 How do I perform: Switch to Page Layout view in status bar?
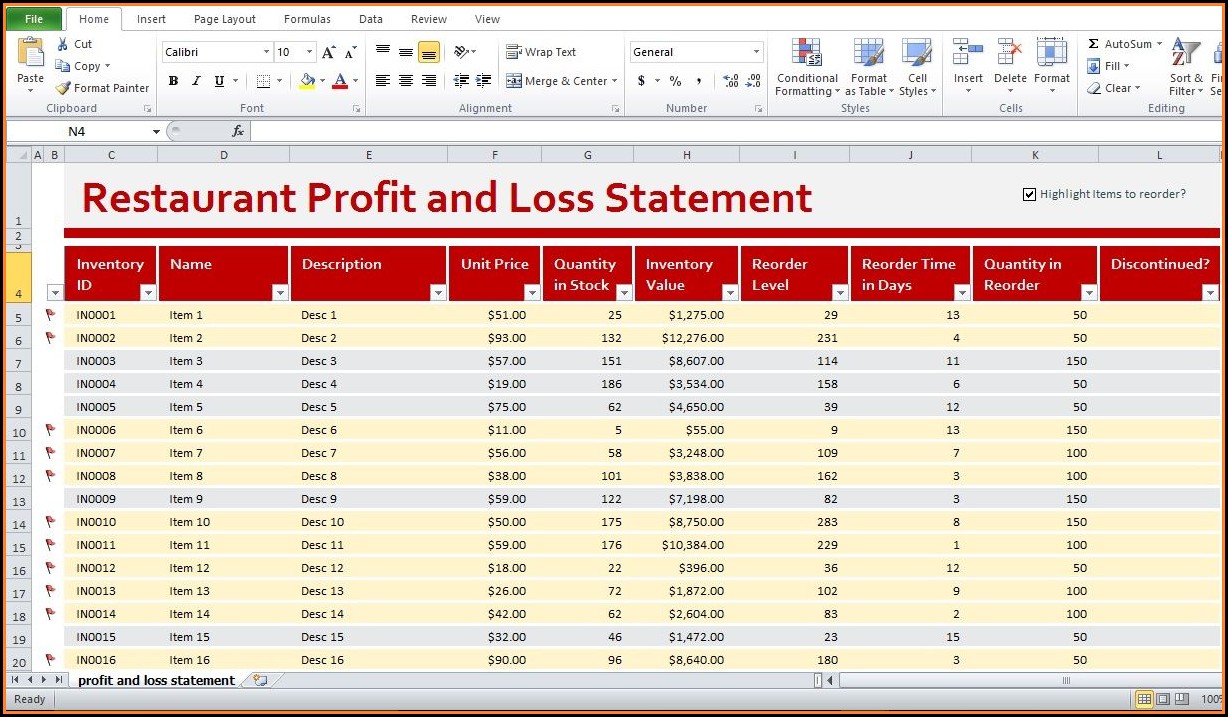(x=1162, y=699)
